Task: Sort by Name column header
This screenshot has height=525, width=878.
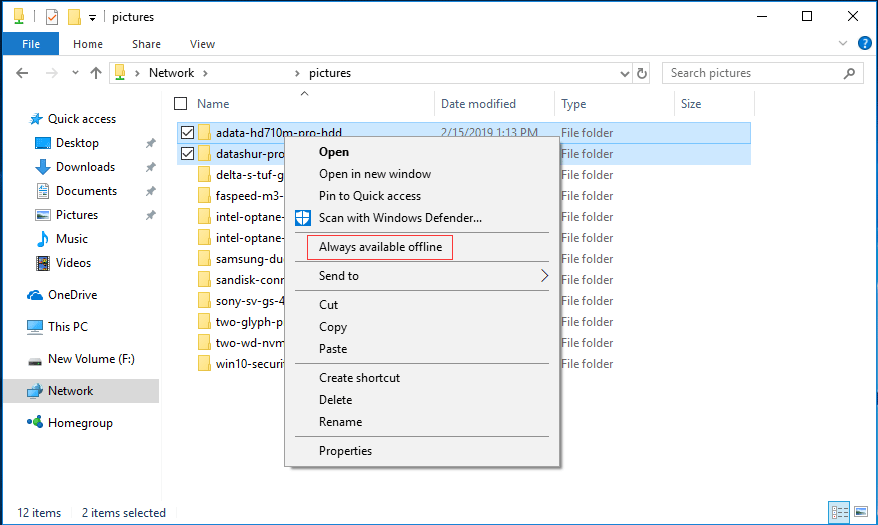Action: pos(213,104)
